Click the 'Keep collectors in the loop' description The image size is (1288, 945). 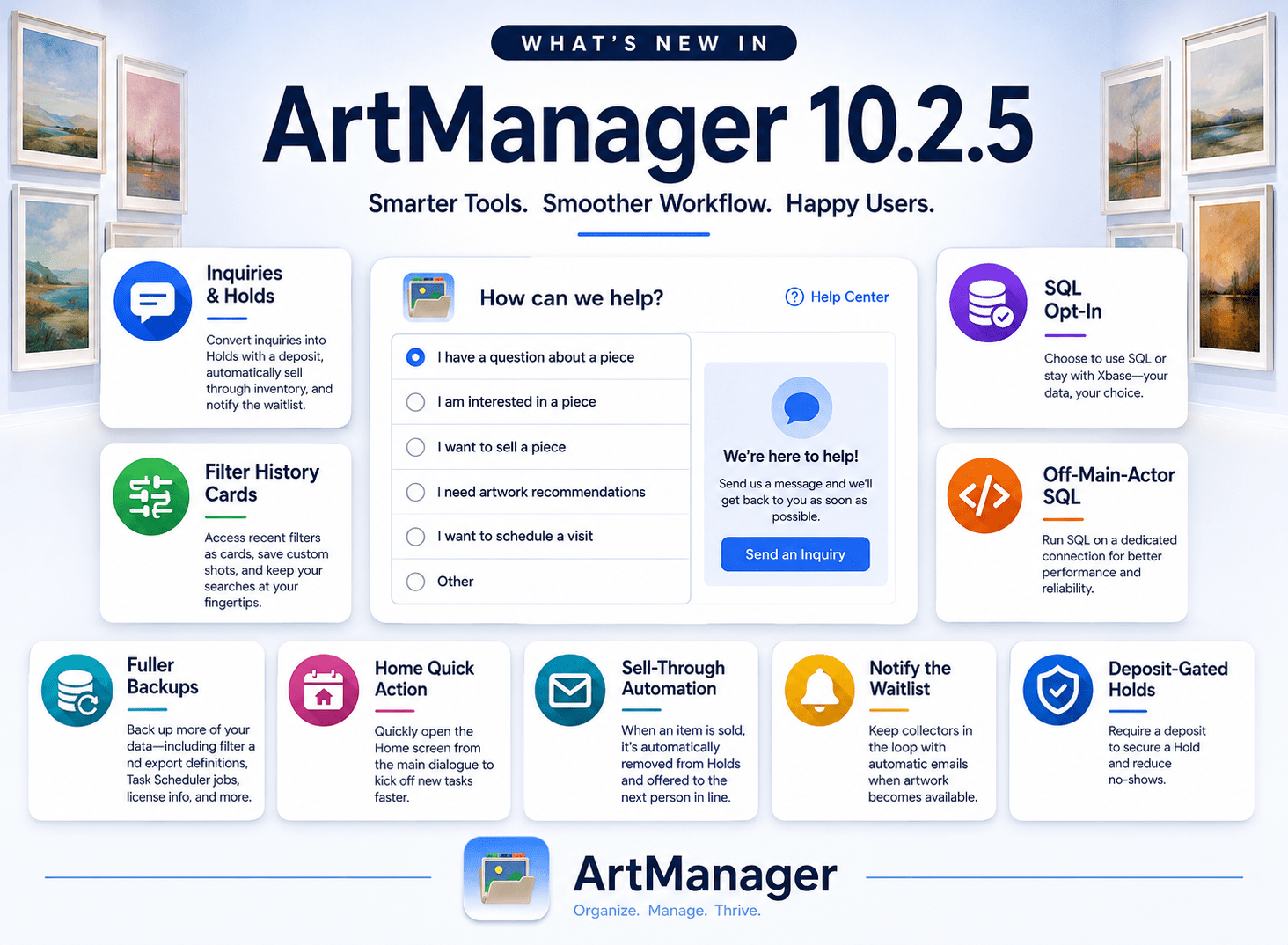(922, 764)
